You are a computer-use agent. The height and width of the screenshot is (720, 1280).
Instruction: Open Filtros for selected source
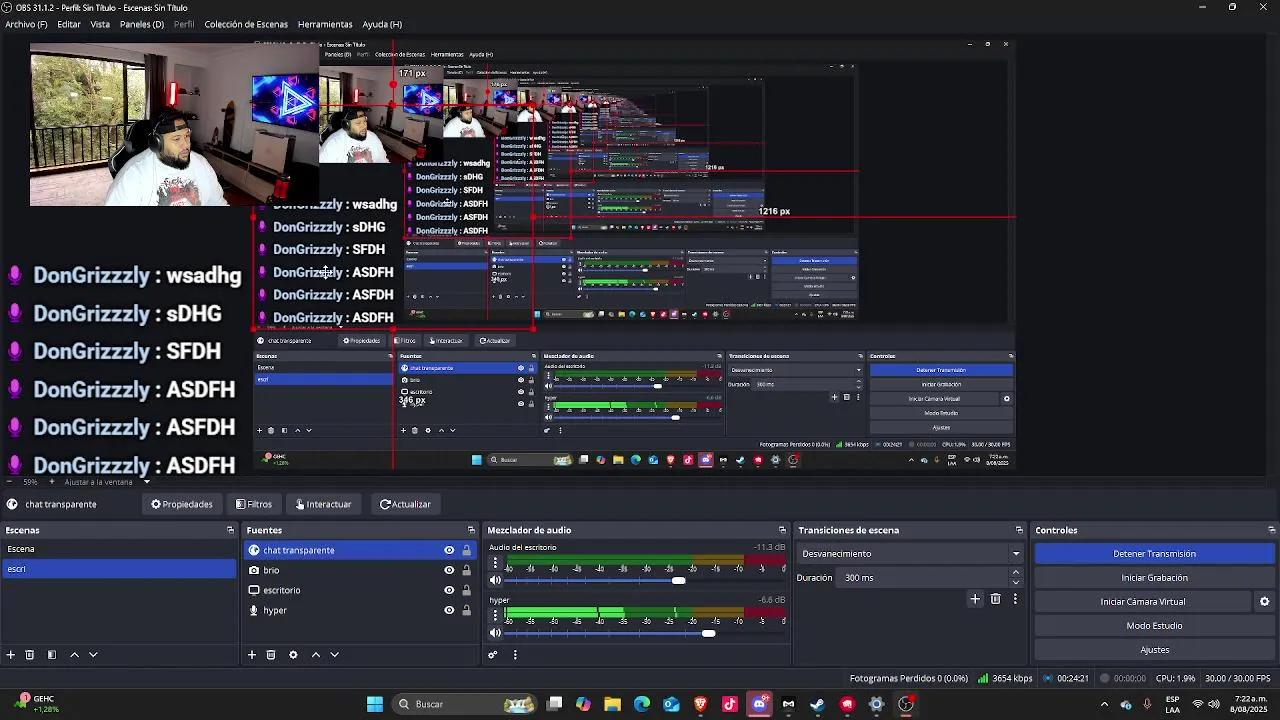tap(254, 504)
